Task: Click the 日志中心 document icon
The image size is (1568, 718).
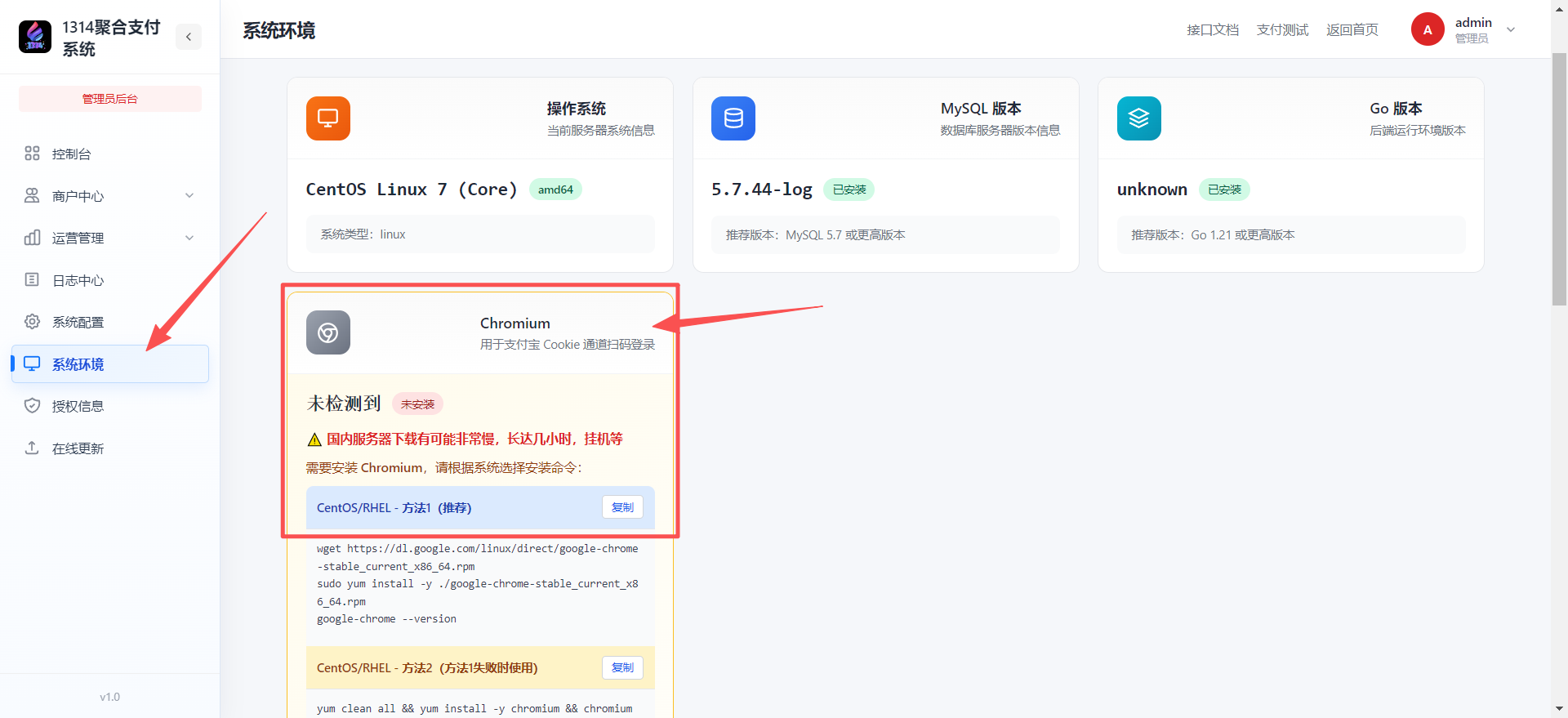Action: coord(32,280)
